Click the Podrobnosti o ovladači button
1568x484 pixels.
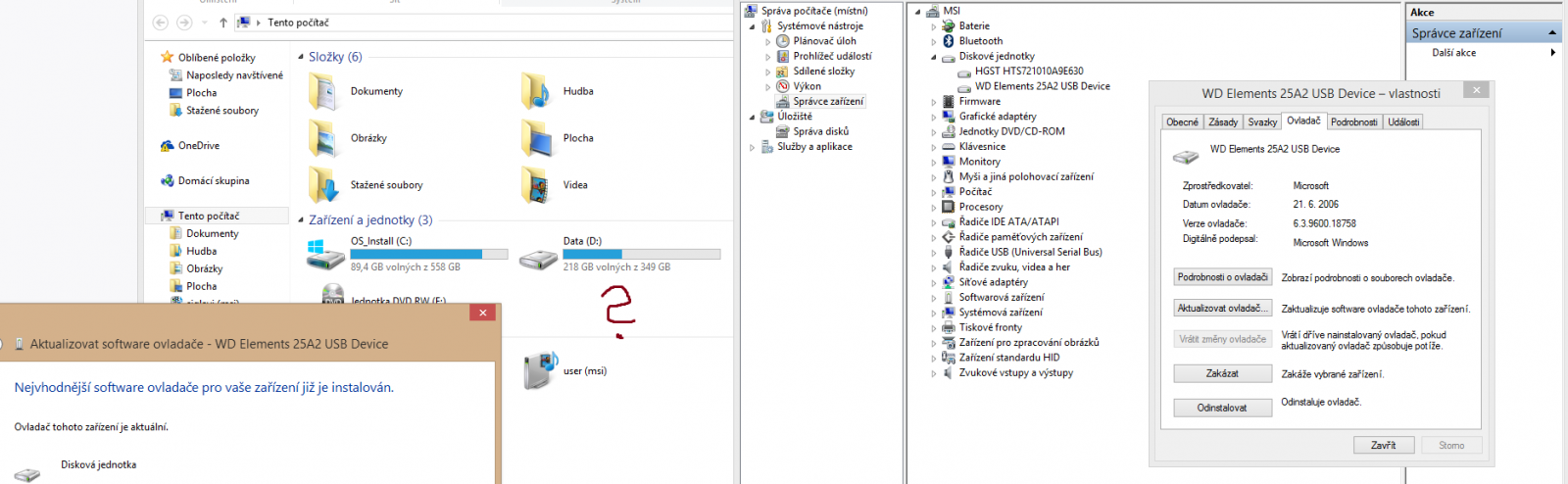coord(1222,277)
